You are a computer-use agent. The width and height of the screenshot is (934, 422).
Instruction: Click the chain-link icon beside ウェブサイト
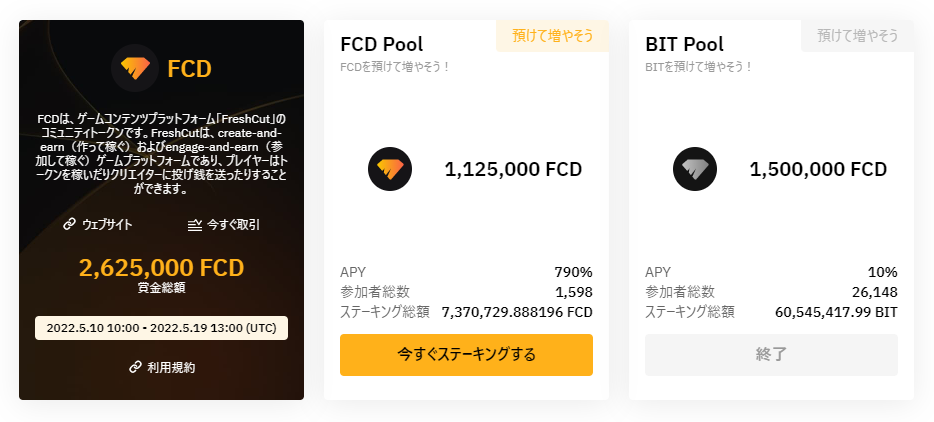pyautogui.click(x=70, y=224)
